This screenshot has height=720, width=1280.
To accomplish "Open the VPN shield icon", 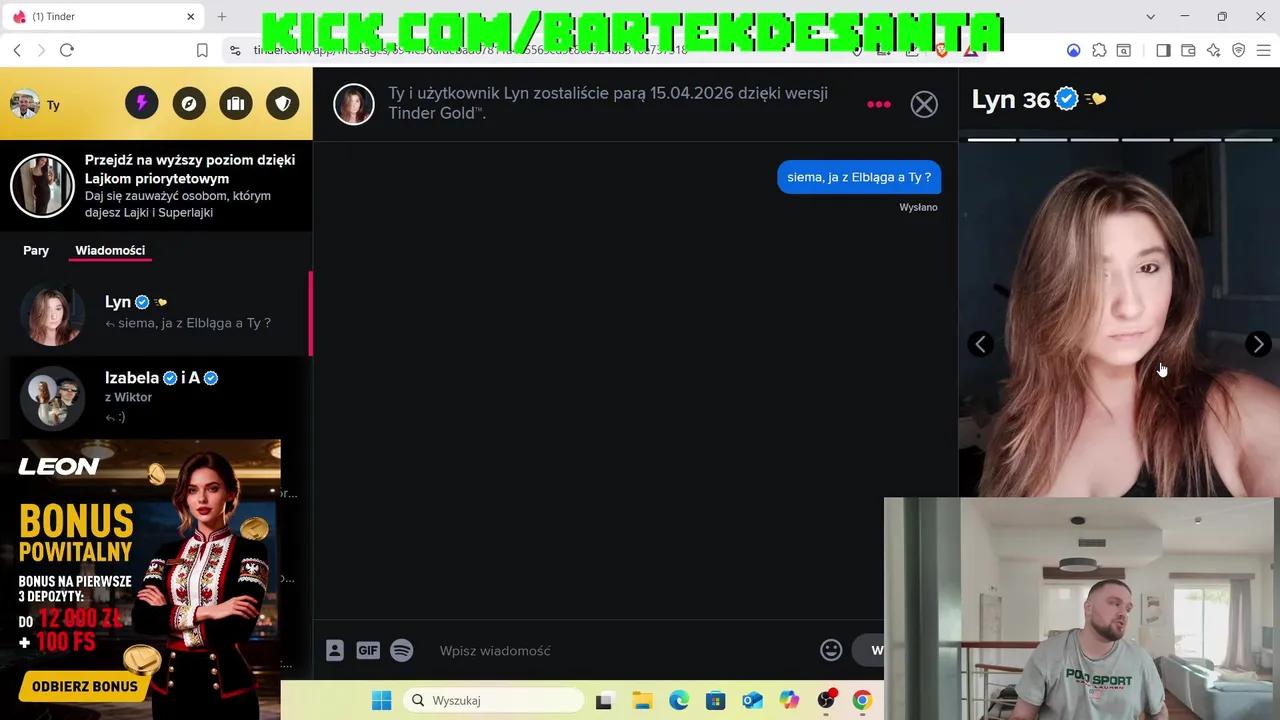I will coord(1238,50).
